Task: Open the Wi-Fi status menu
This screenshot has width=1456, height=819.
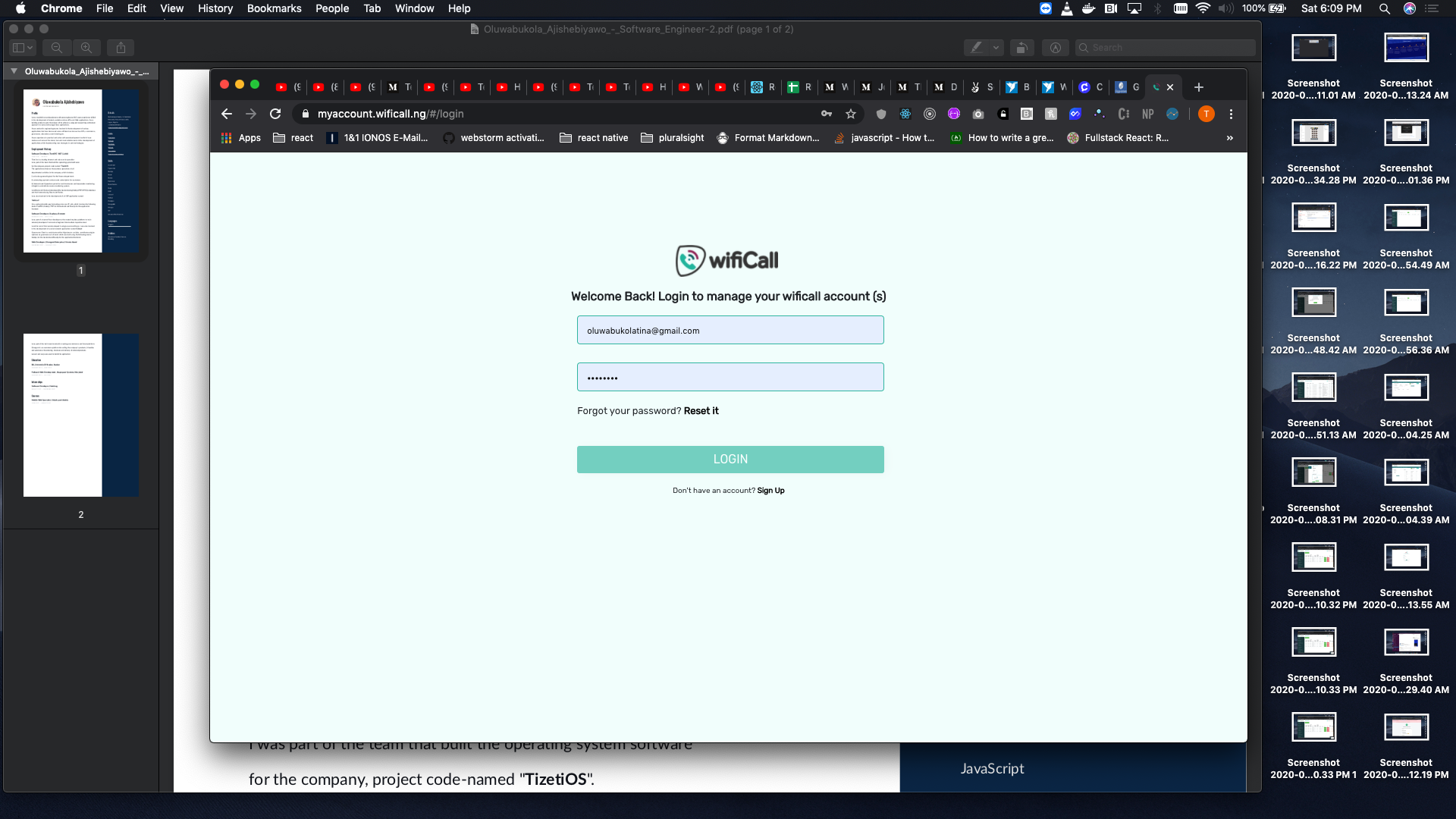Action: pos(1203,8)
